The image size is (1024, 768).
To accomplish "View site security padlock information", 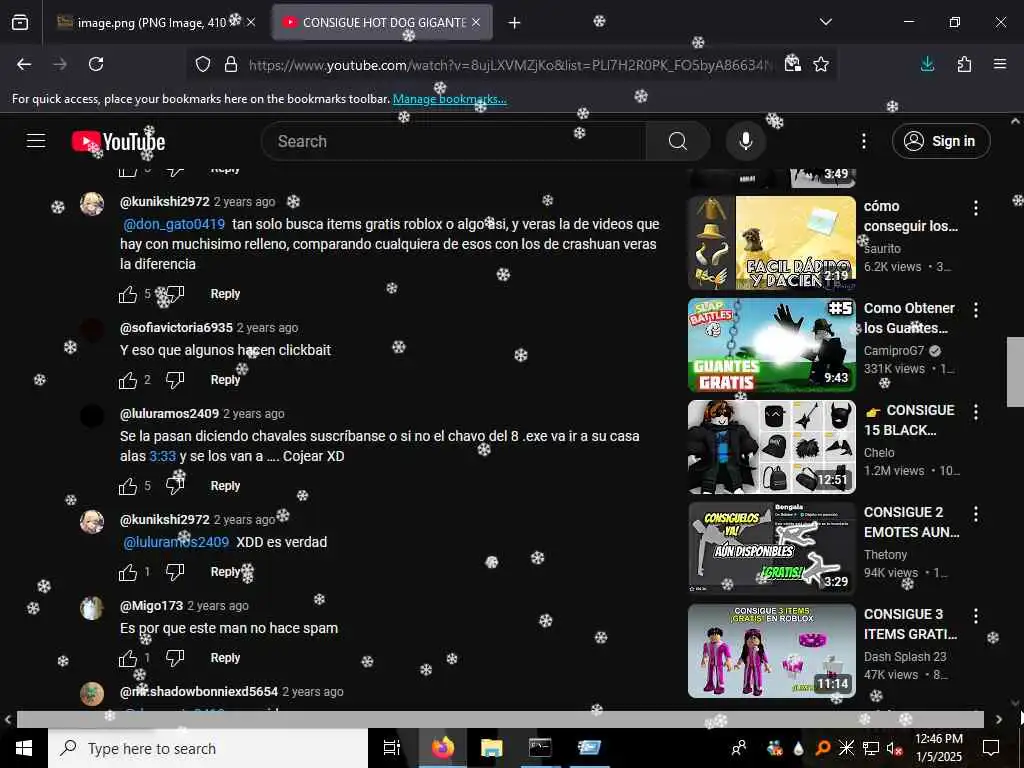I will pos(231,64).
